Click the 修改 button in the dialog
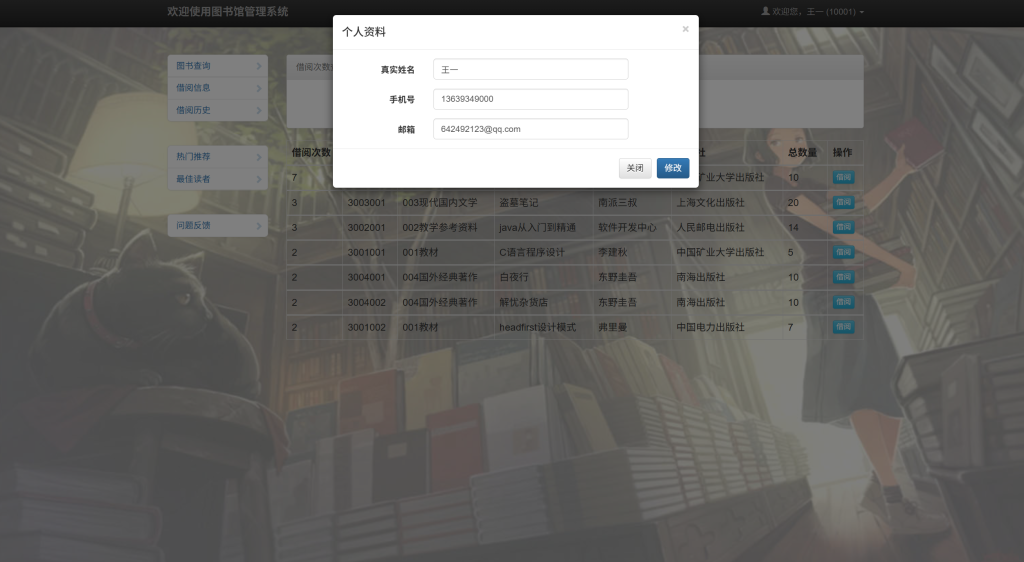This screenshot has height=562, width=1024. point(673,168)
